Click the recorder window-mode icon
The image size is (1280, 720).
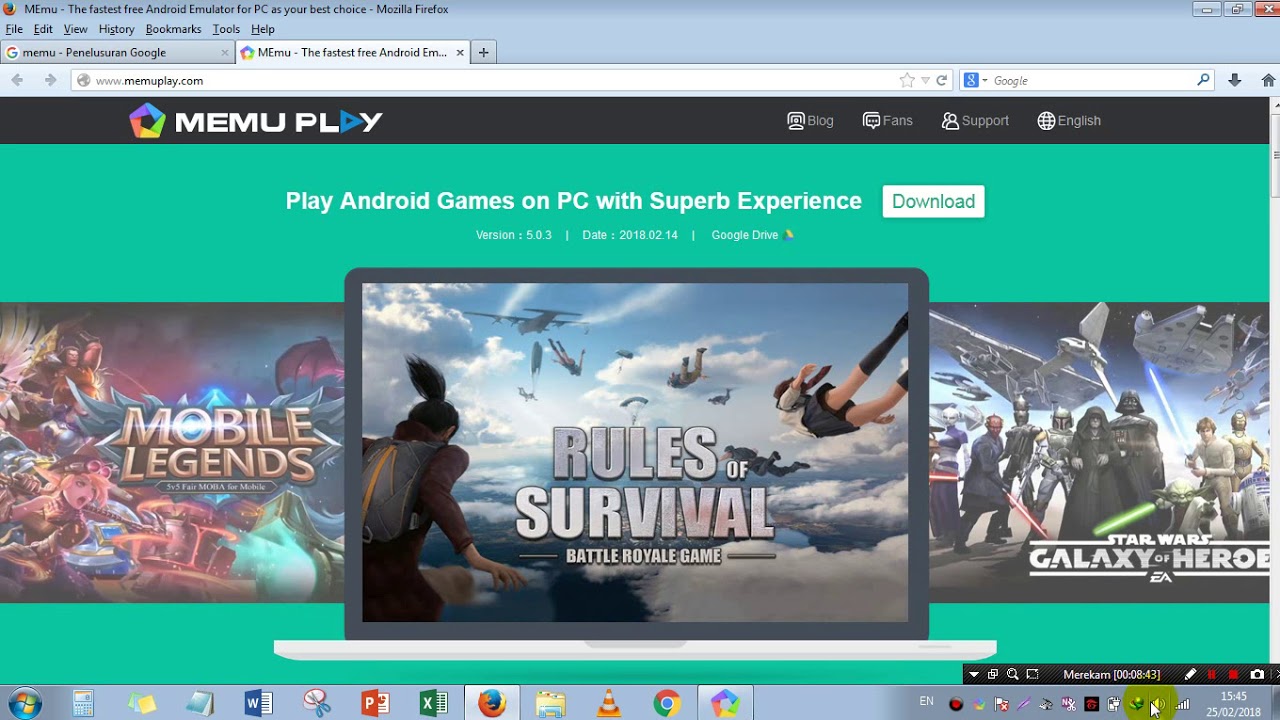(993, 675)
